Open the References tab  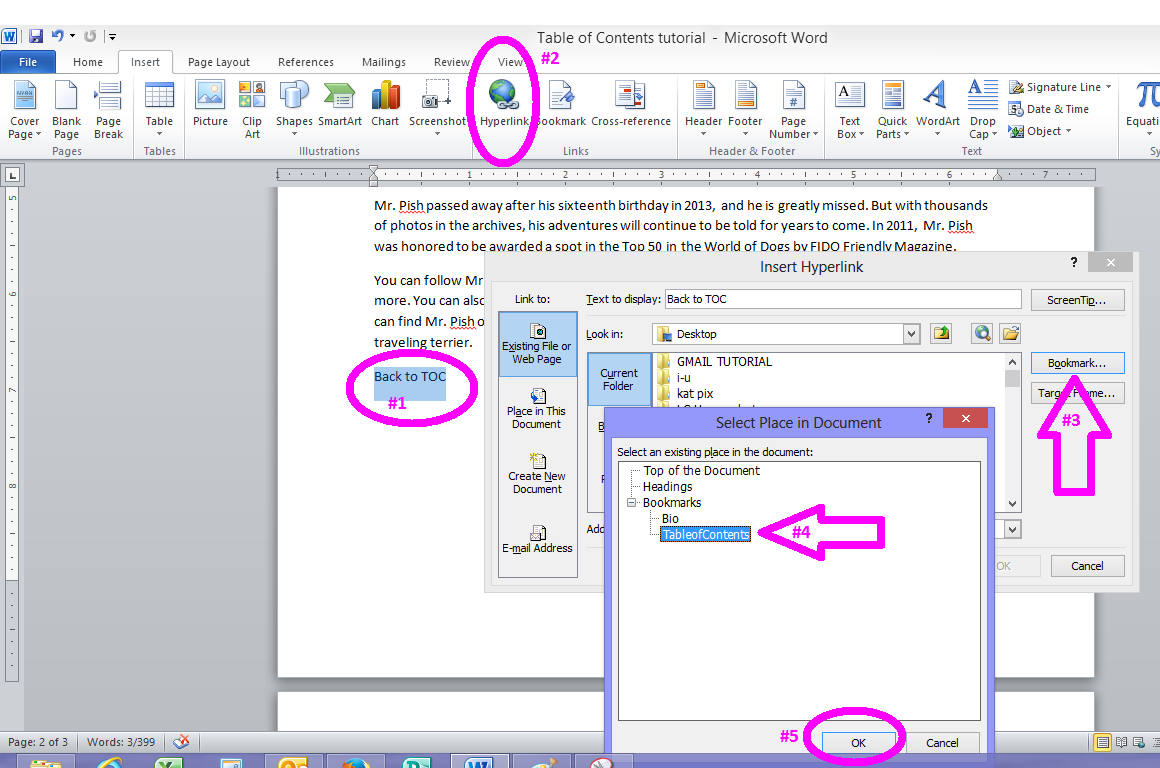coord(306,62)
